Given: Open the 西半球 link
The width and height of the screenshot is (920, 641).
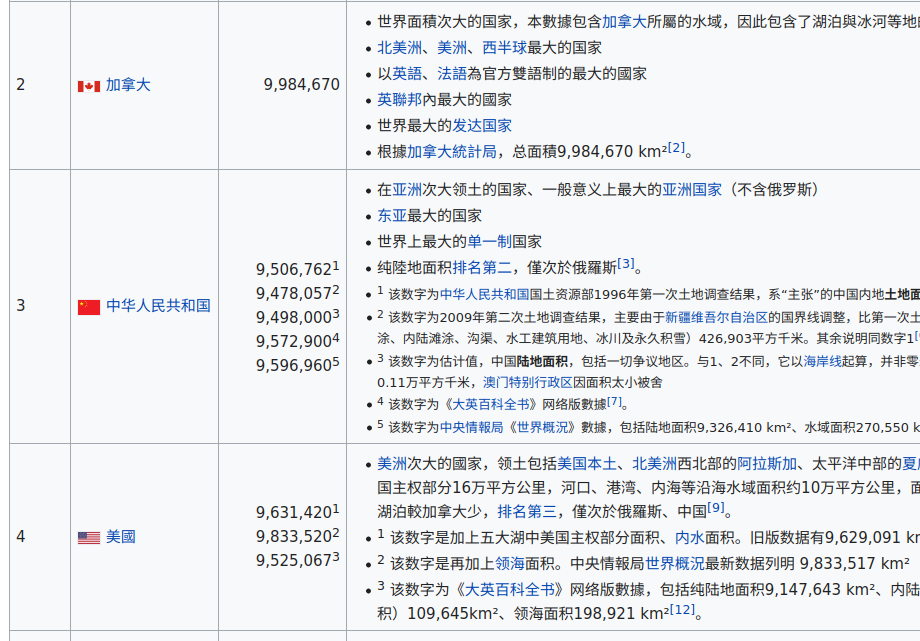Looking at the screenshot, I should (504, 48).
